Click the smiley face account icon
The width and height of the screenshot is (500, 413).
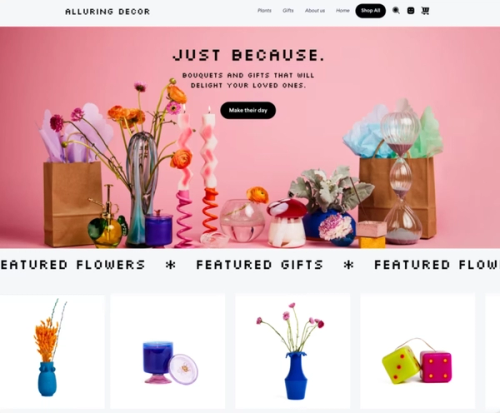pos(411,11)
